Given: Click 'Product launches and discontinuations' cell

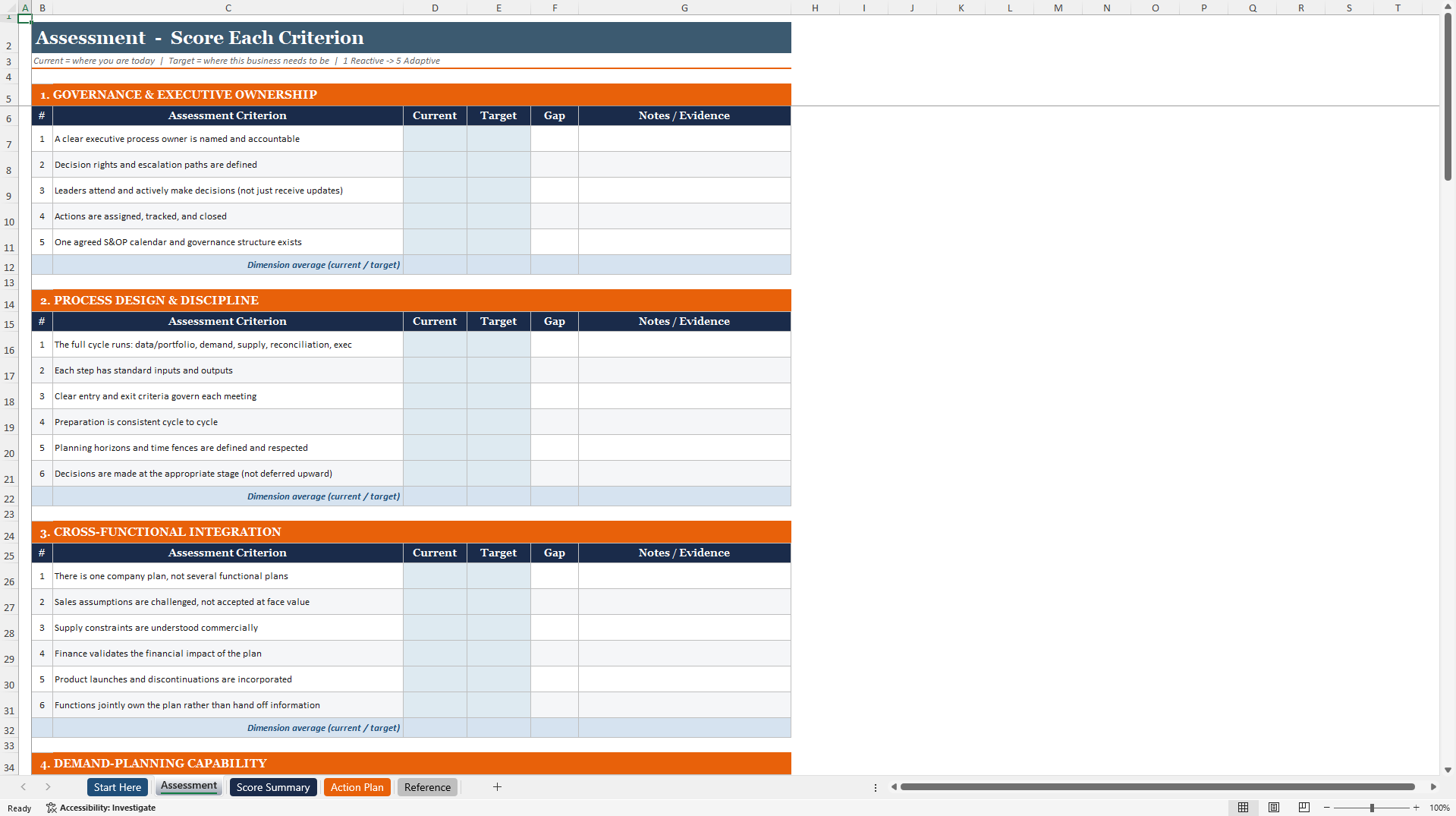Looking at the screenshot, I should pos(228,679).
